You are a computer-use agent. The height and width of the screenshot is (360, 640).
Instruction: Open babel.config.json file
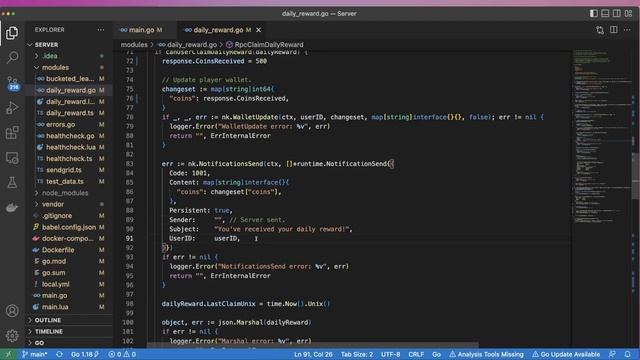pos(69,227)
